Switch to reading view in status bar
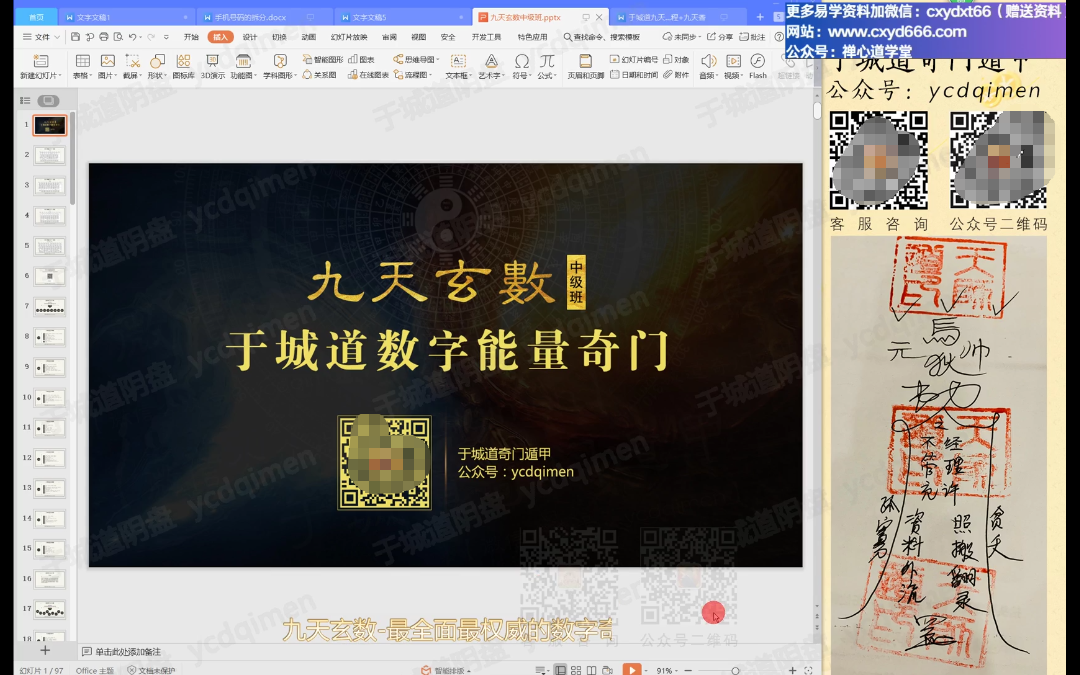Image resolution: width=1080 pixels, height=675 pixels. [x=591, y=669]
